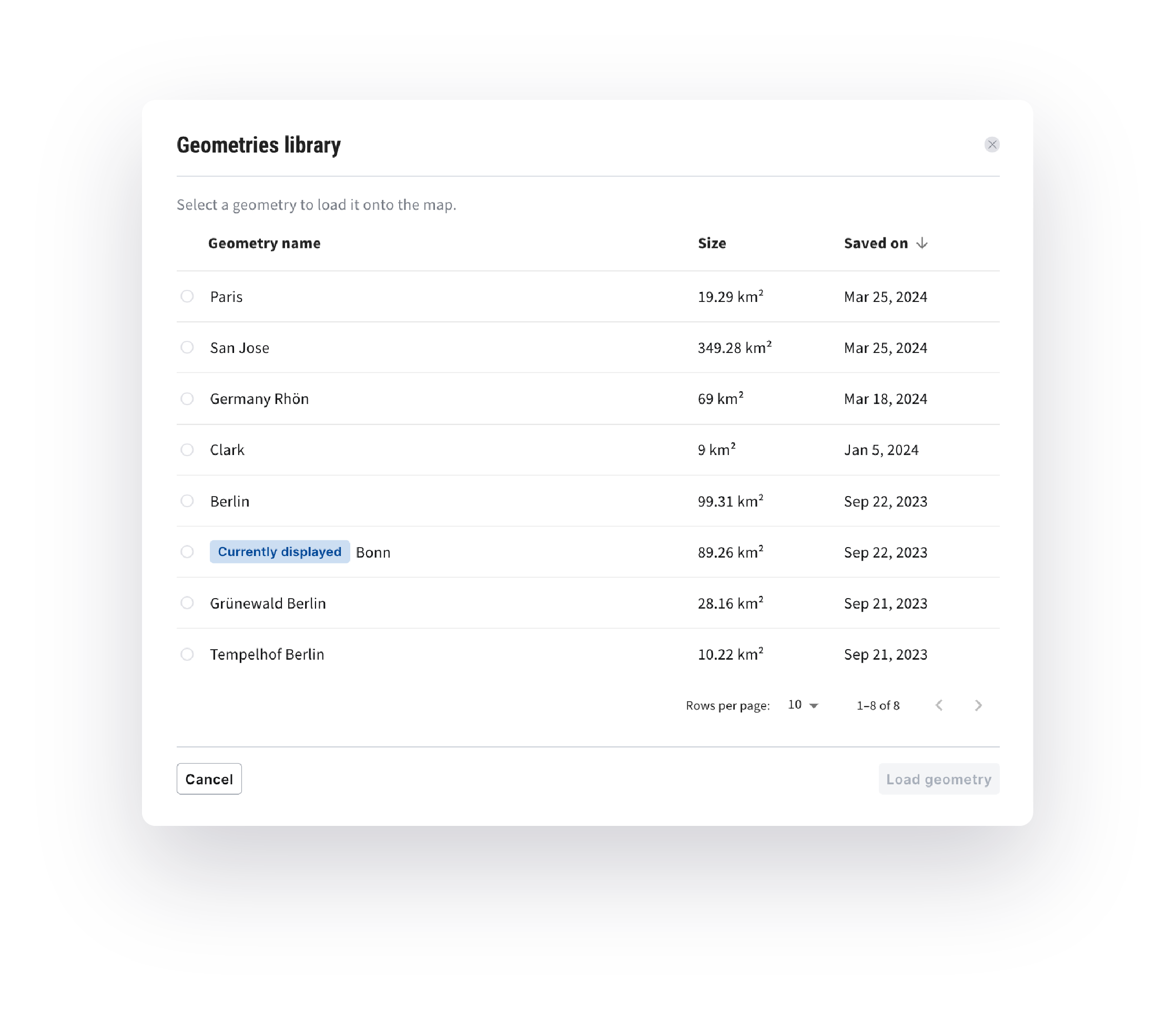The width and height of the screenshot is (1176, 1010).
Task: Click the rows per page dropdown arrow
Action: click(x=815, y=705)
